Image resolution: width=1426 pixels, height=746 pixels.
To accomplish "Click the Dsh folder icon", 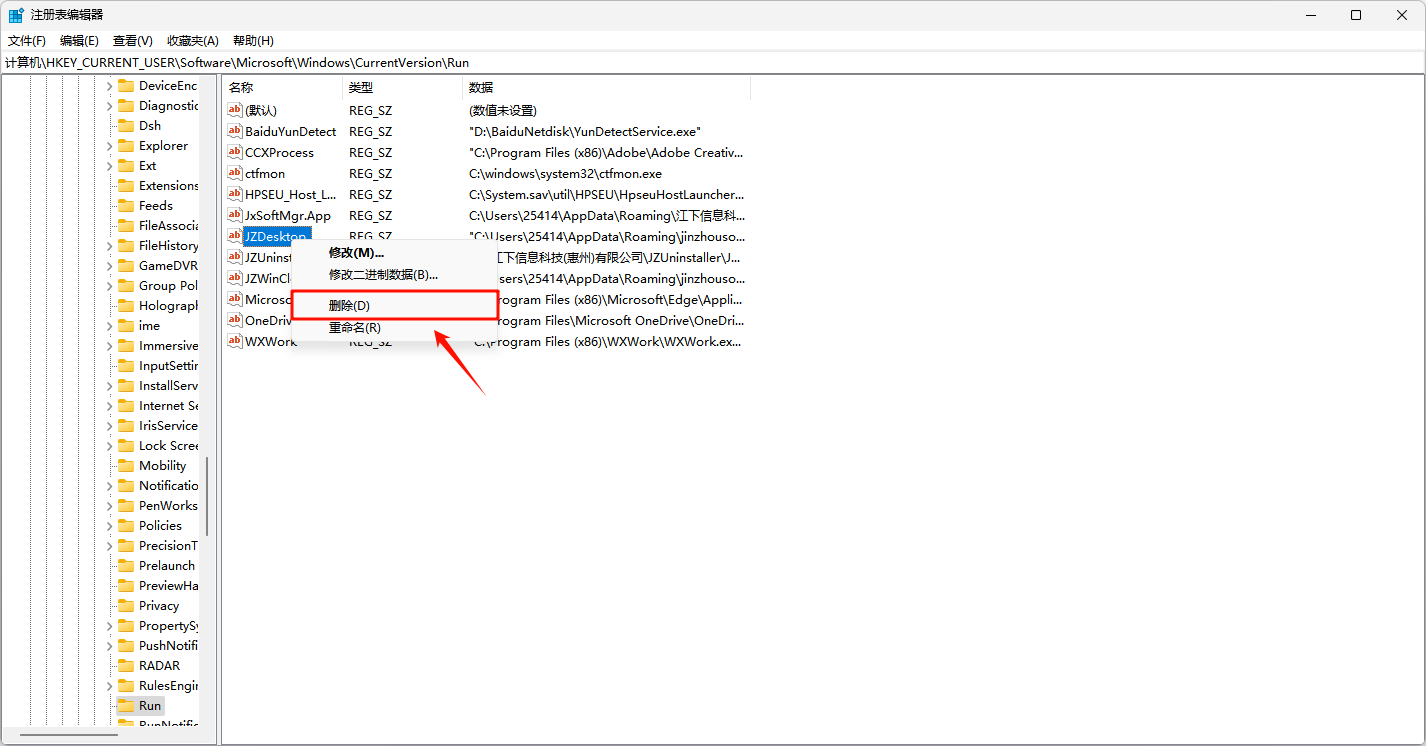I will [126, 125].
